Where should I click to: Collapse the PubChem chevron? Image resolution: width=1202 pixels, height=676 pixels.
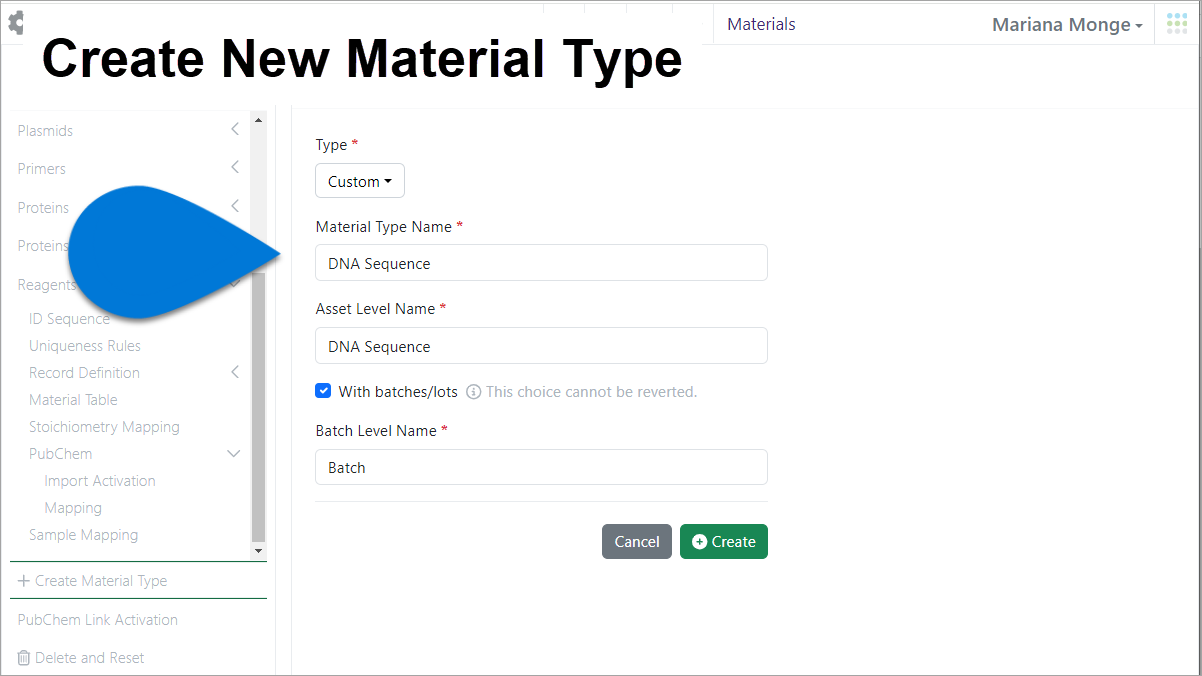tap(234, 454)
